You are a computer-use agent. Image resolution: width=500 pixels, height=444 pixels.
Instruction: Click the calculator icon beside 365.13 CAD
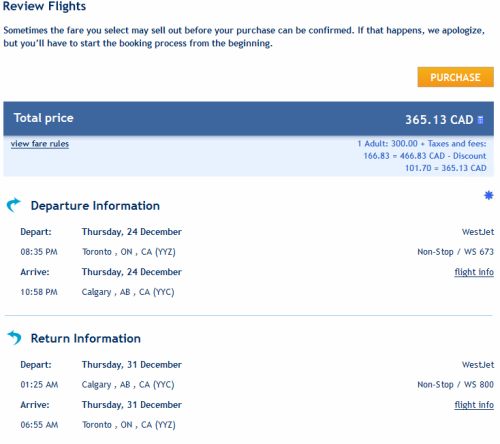click(x=480, y=120)
